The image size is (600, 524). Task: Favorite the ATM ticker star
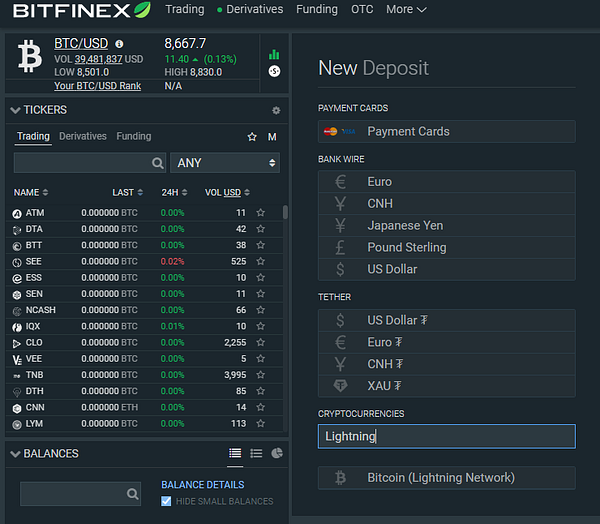coord(261,212)
